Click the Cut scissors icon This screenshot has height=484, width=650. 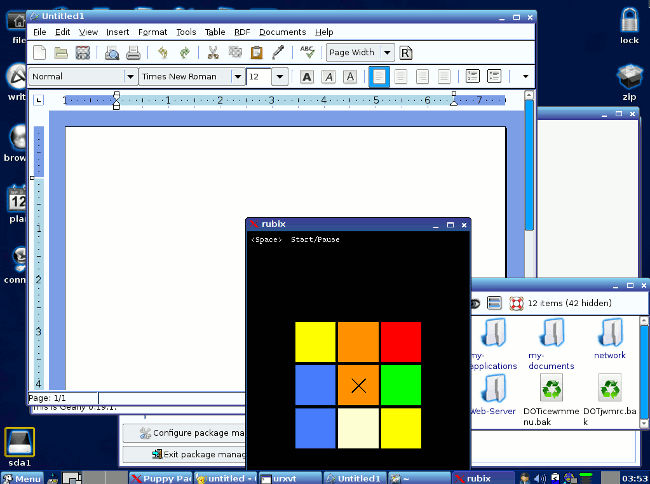point(212,52)
